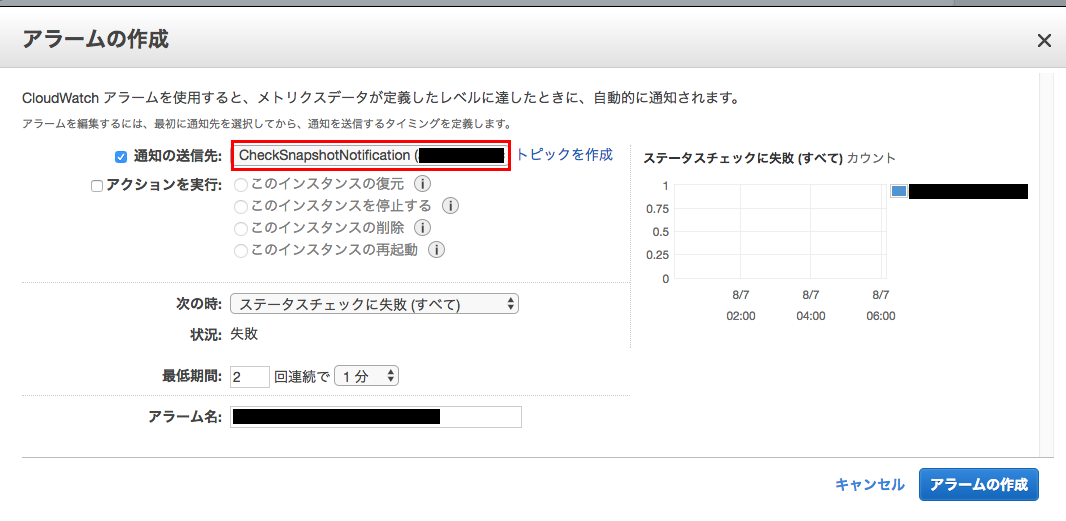The height and width of the screenshot is (521, 1066).
Task: Click the CheckSnapshotNotification topic field
Action: (x=371, y=156)
